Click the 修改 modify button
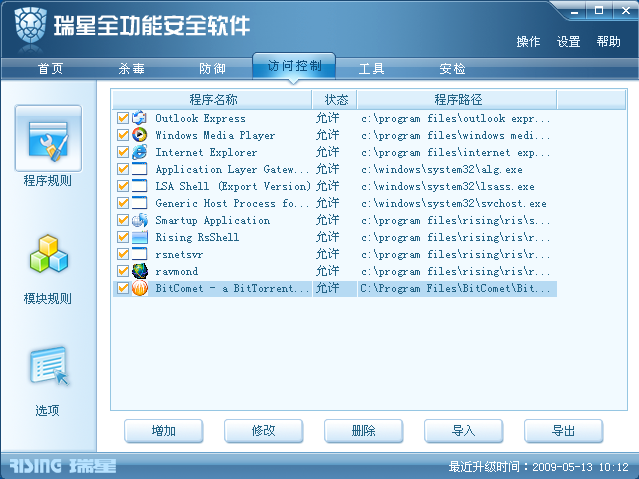The image size is (639, 479). tap(264, 431)
